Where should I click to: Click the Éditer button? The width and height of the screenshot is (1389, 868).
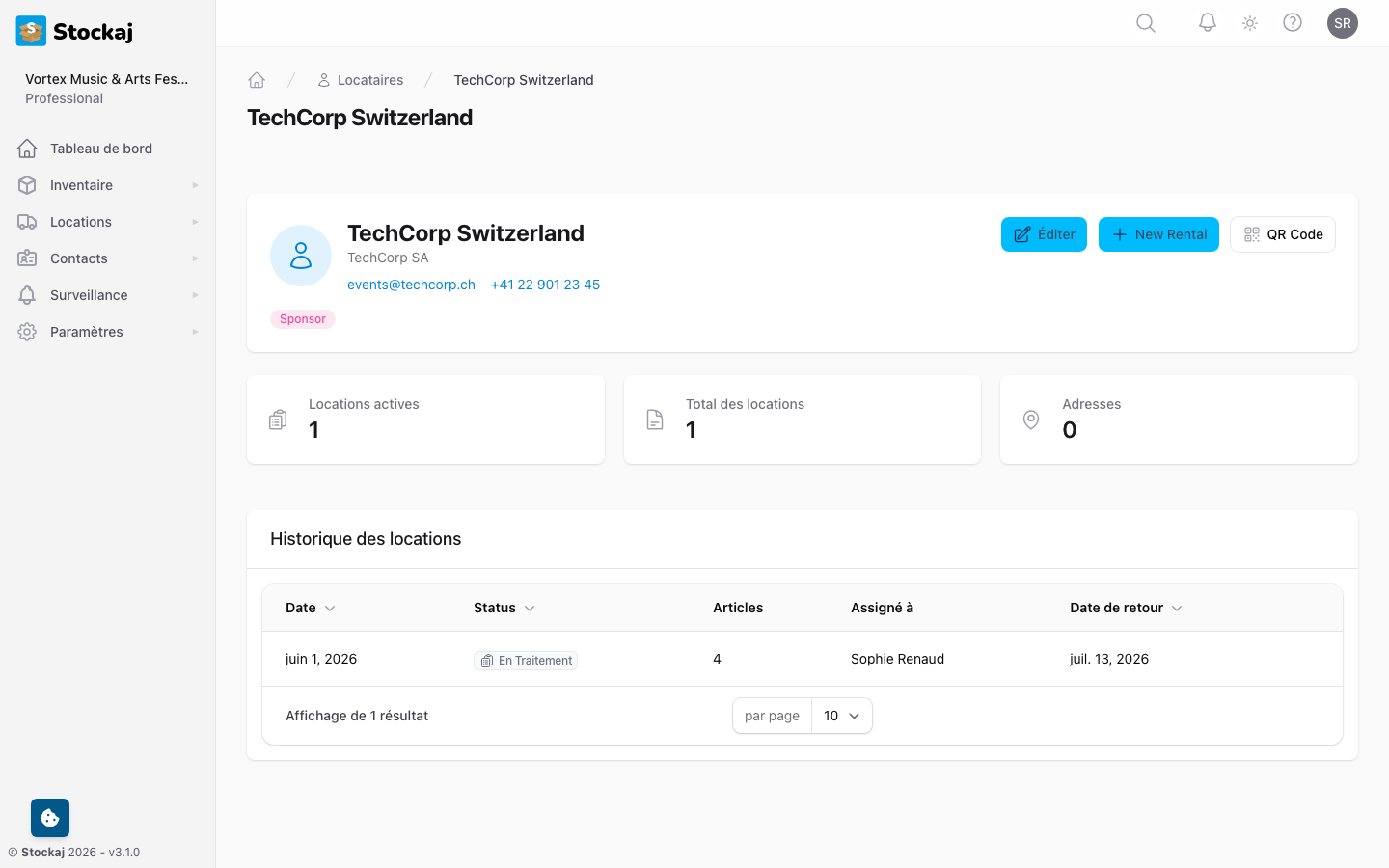coord(1044,234)
